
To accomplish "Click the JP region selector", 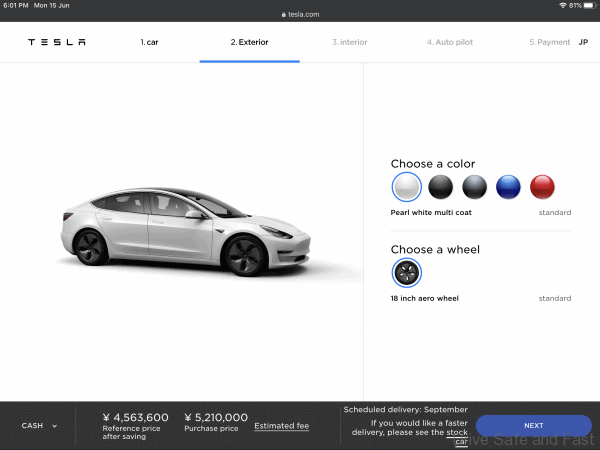I will pyautogui.click(x=583, y=42).
